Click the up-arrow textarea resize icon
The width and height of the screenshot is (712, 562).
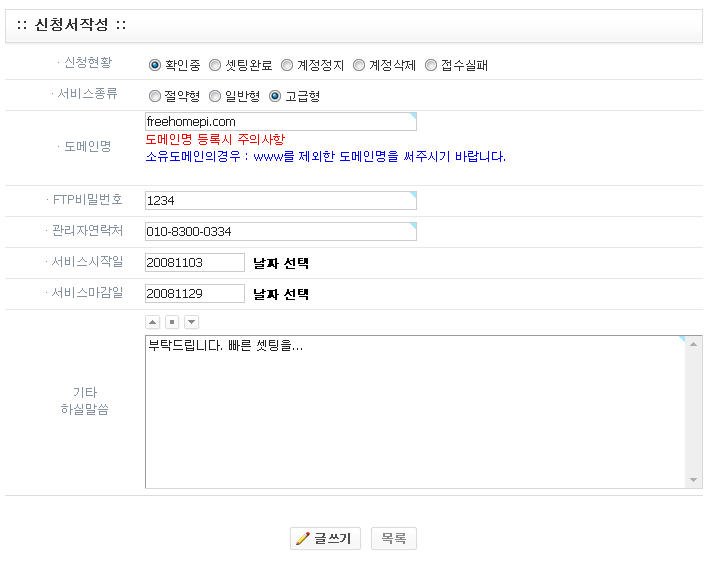click(153, 322)
